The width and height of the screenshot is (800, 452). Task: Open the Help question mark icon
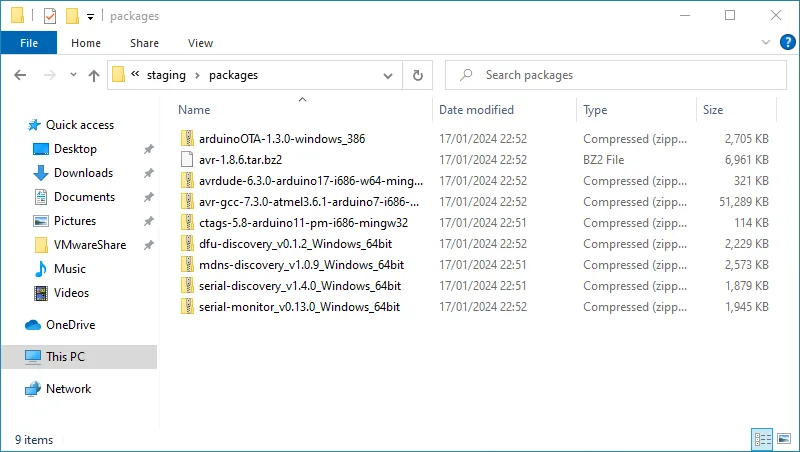coord(787,42)
